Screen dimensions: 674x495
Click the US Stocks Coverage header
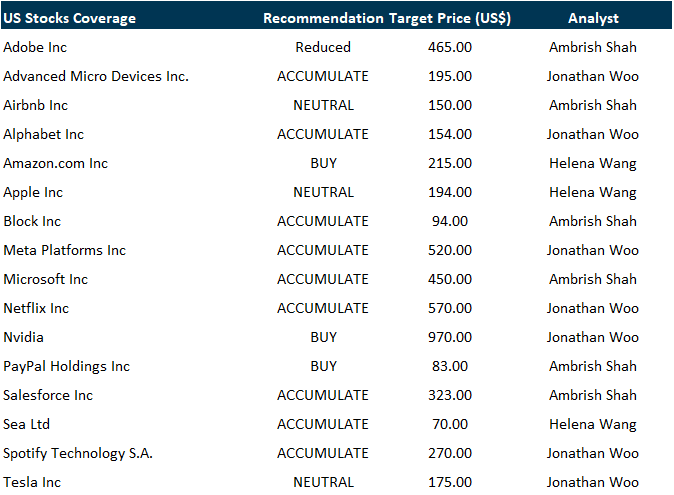tap(70, 18)
